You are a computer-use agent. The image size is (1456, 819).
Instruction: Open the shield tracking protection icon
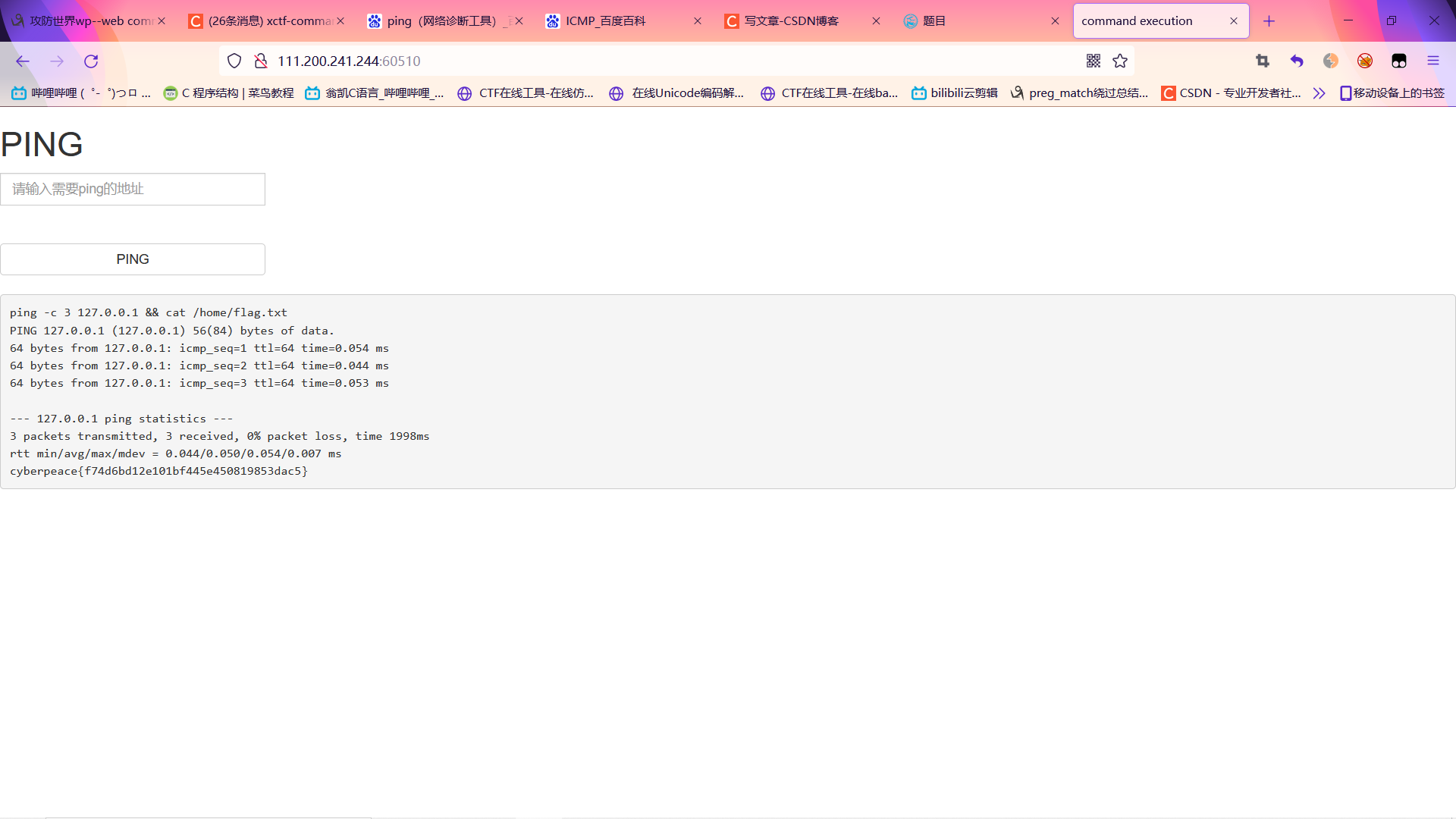(x=234, y=61)
